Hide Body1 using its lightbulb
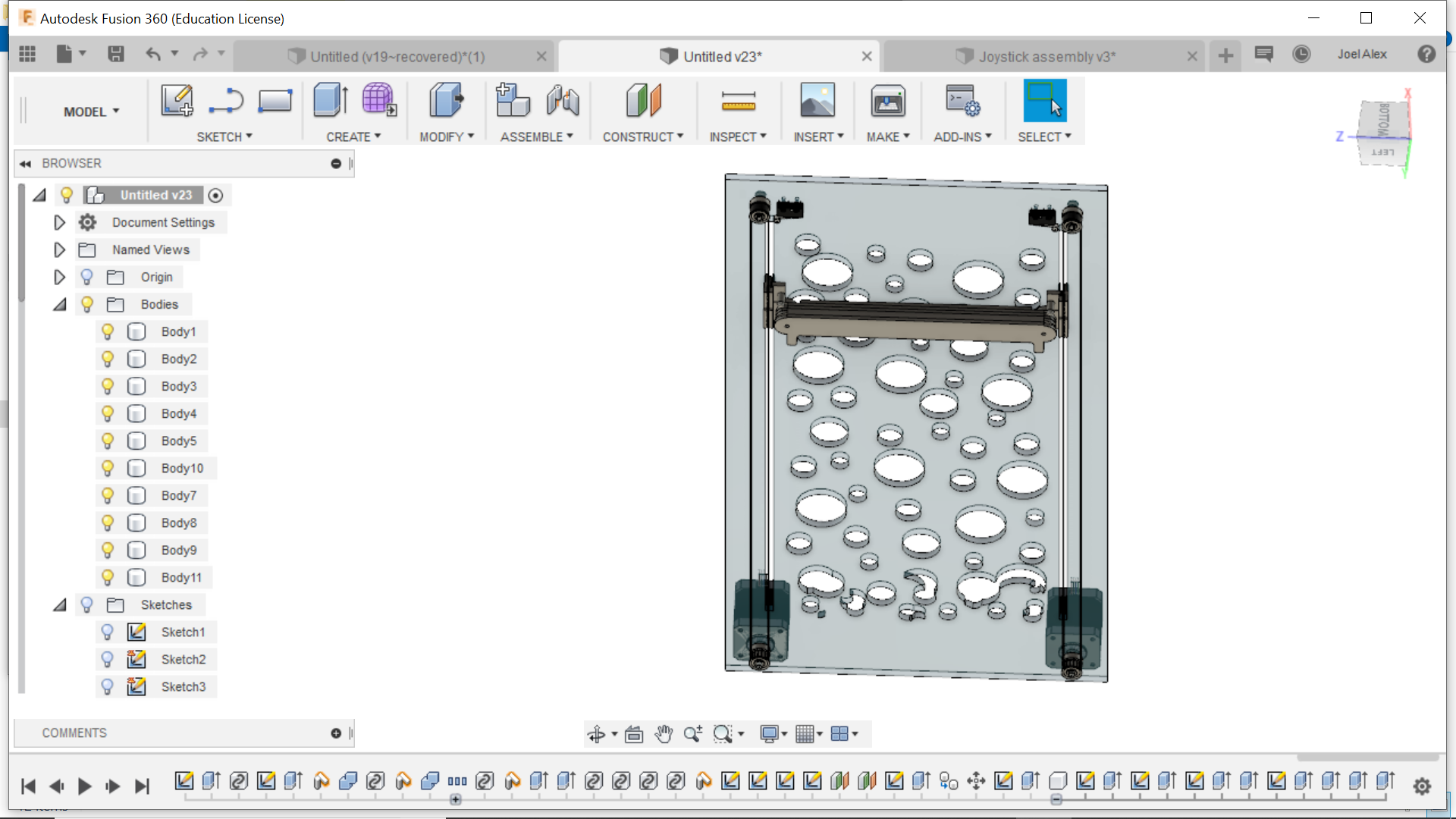The width and height of the screenshot is (1456, 819). (108, 331)
